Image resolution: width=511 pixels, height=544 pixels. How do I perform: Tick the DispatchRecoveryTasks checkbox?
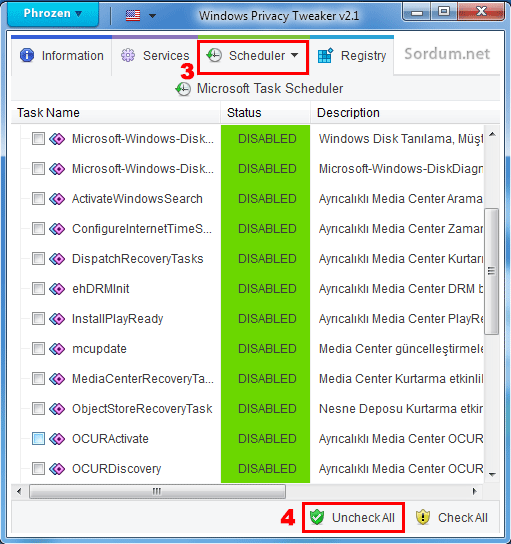click(38, 259)
